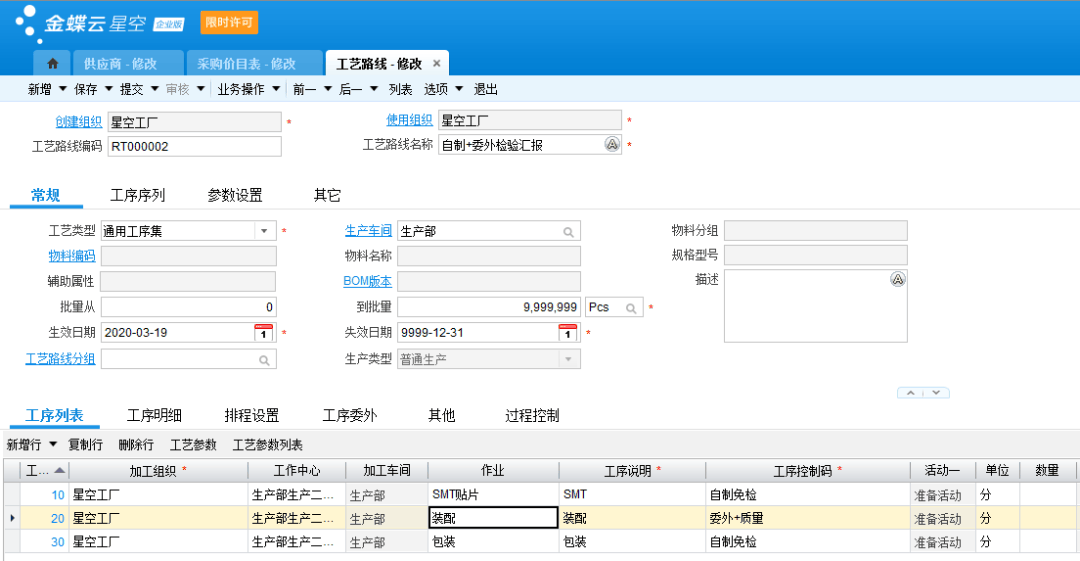Click multilingual icon in 工艺路线名称 field
The height and width of the screenshot is (561, 1080).
[x=612, y=144]
